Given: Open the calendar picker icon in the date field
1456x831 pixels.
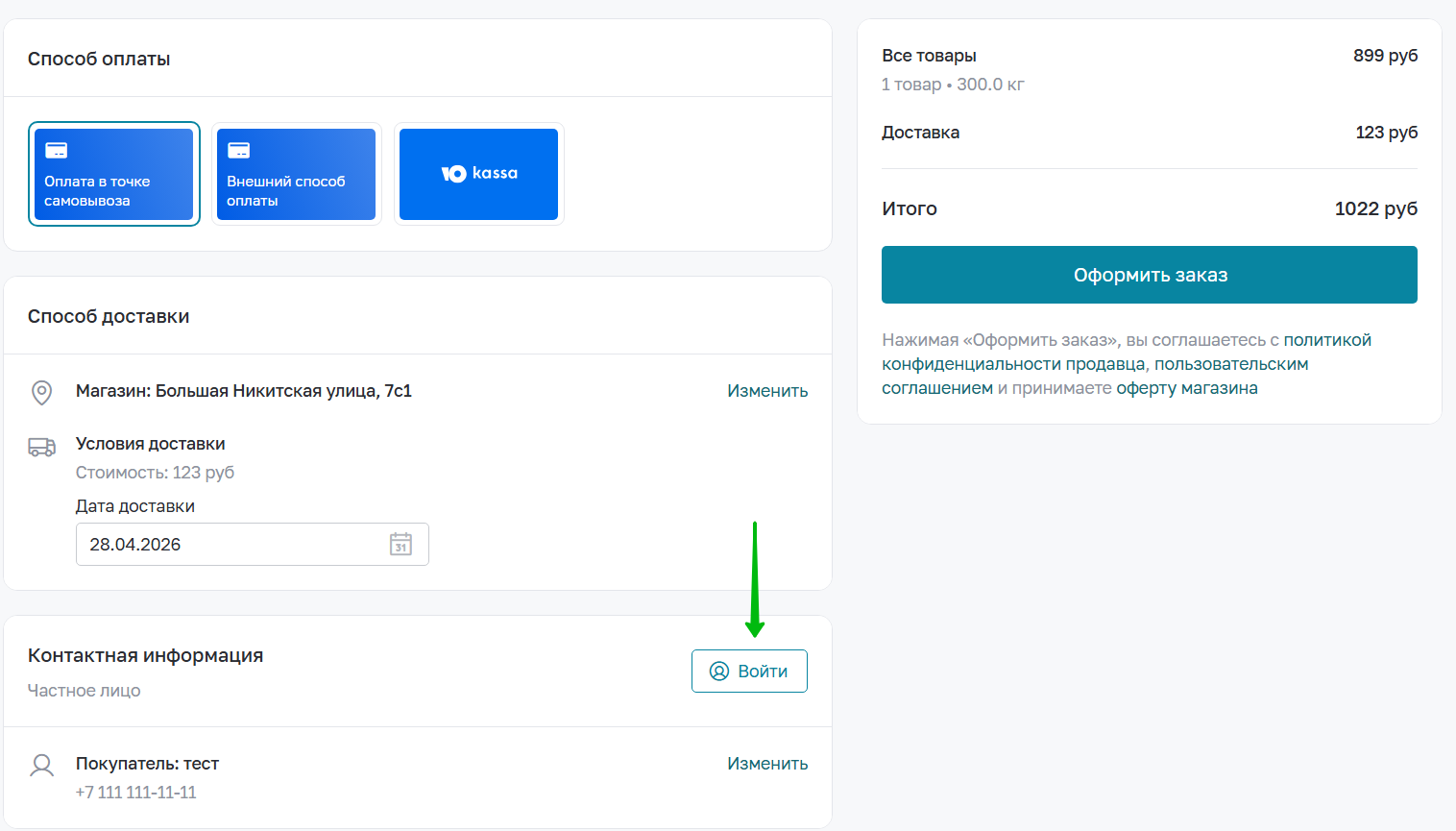Looking at the screenshot, I should (400, 545).
